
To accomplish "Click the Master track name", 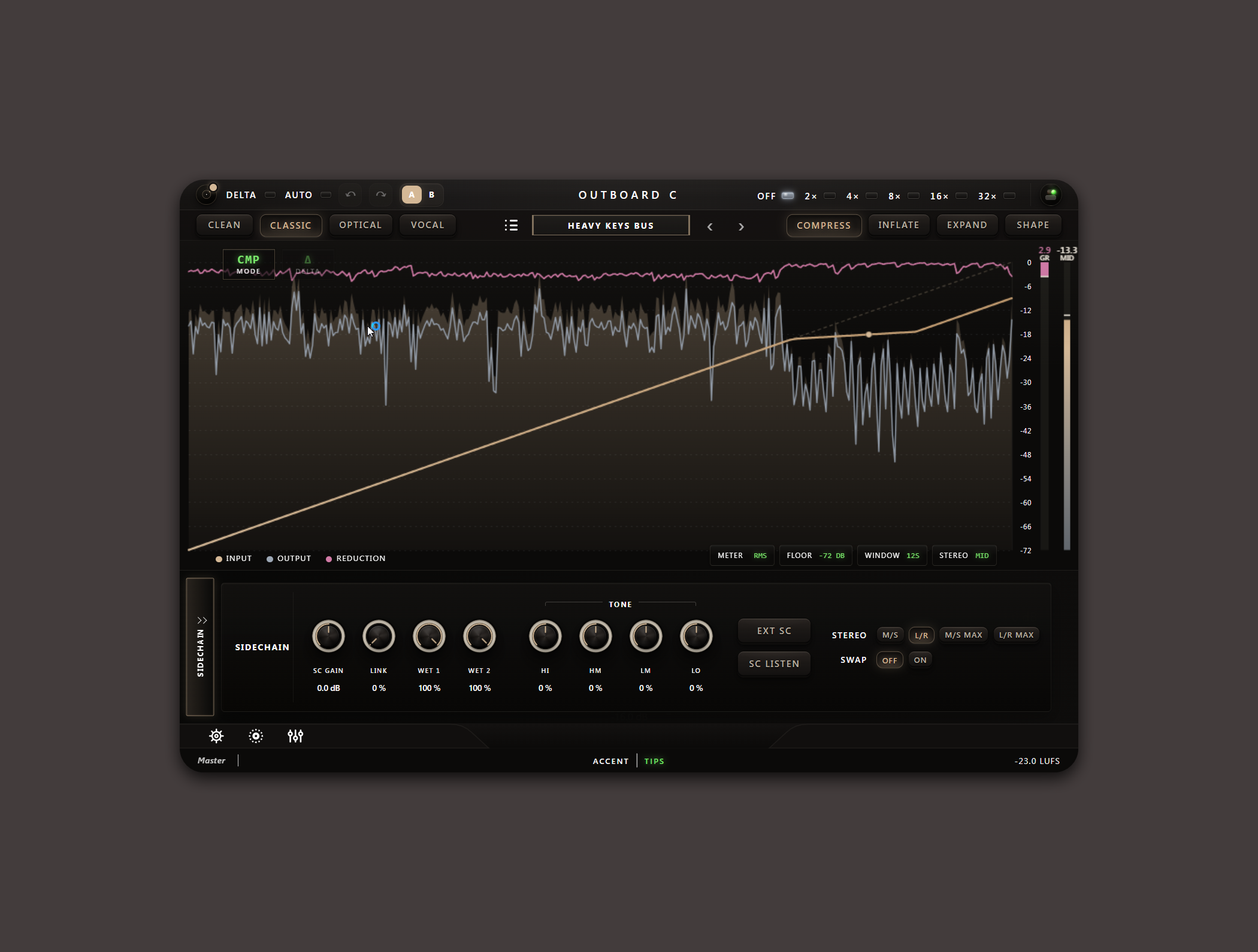I will (211, 760).
